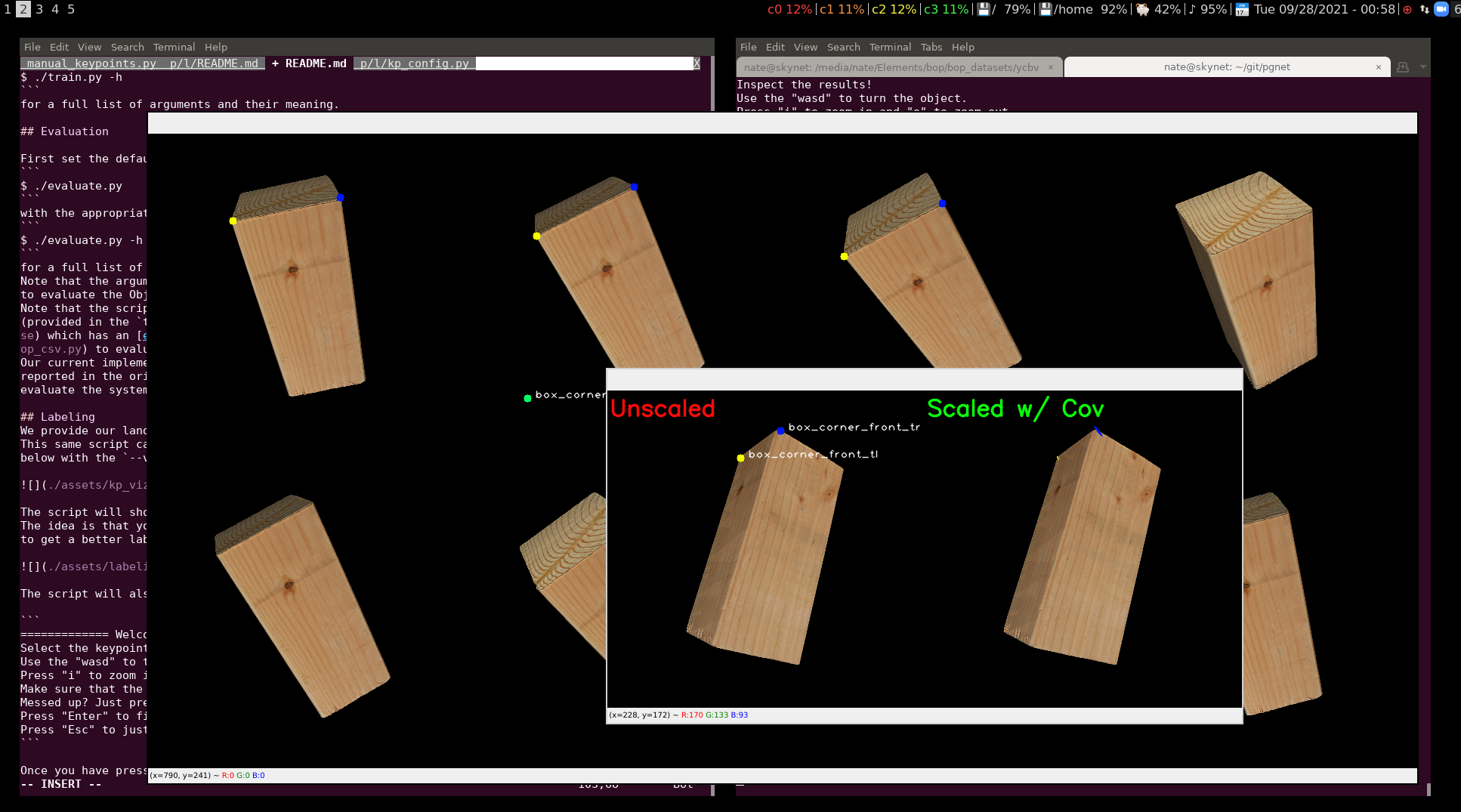Close the ~/git/pgnet terminal tab
The height and width of the screenshot is (812, 1461).
1379,67
